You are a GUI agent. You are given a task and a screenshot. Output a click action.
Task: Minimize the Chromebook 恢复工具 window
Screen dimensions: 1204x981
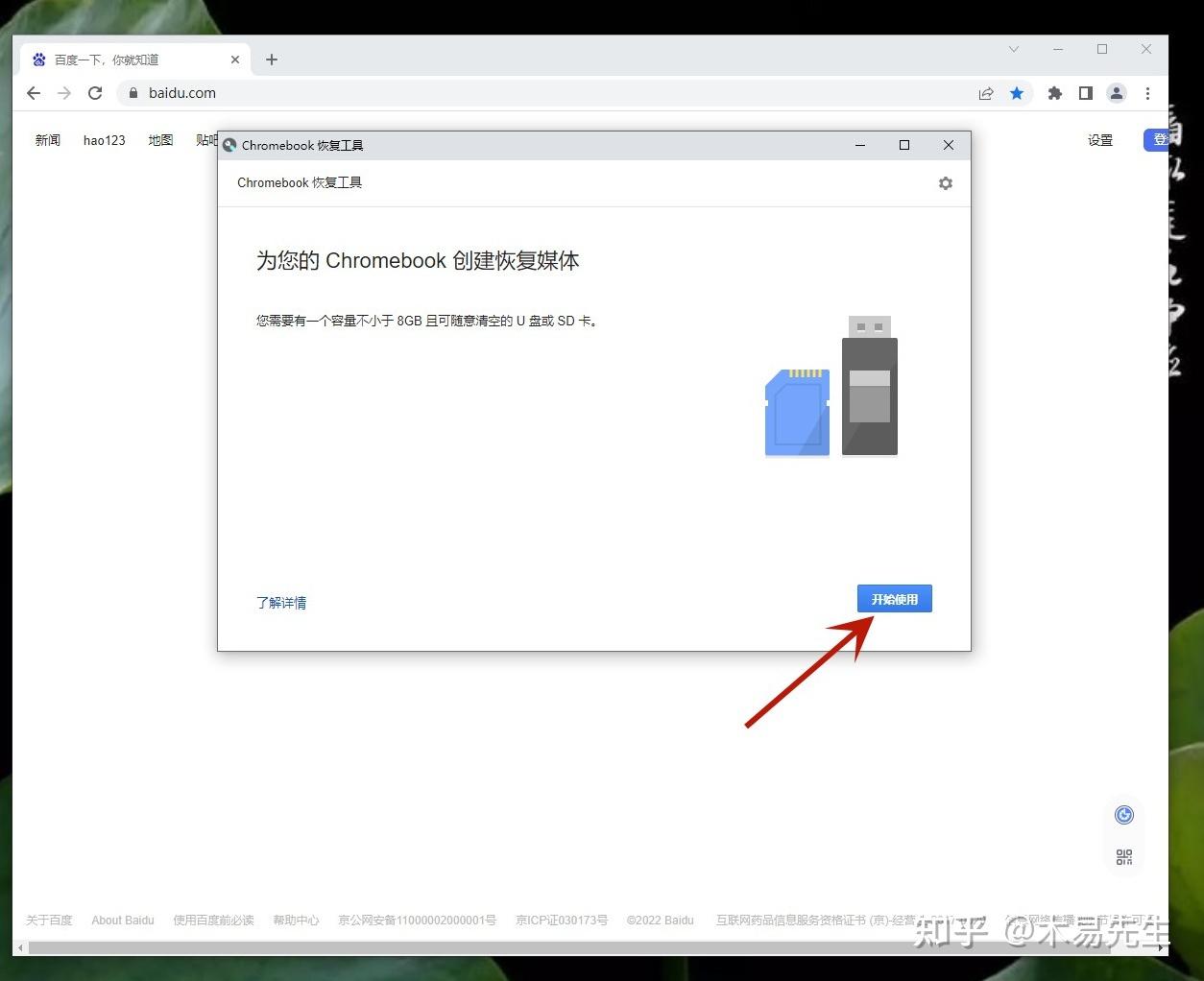point(860,145)
